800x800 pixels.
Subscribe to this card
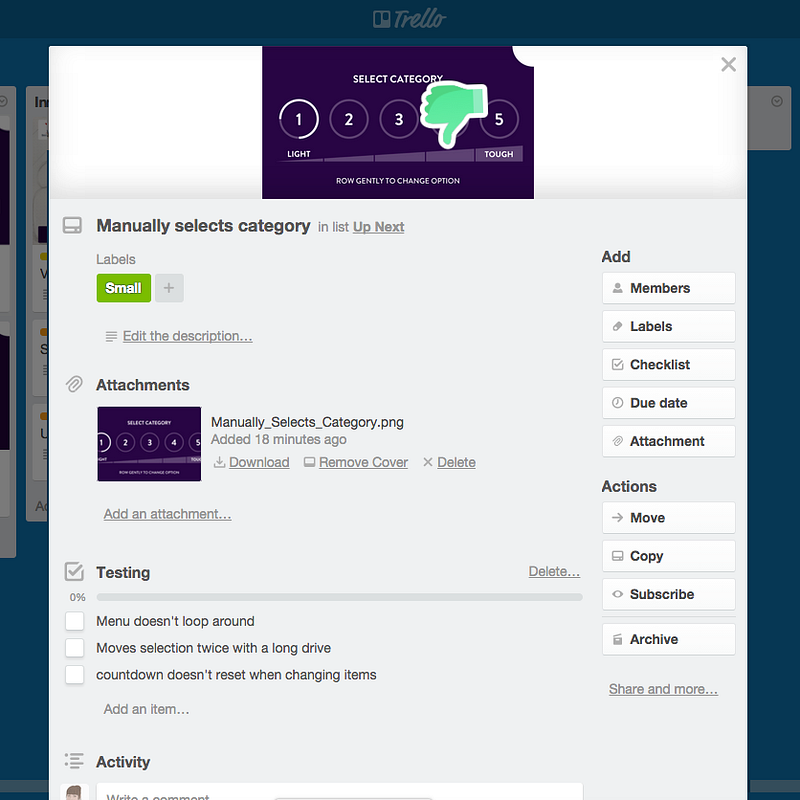(668, 594)
